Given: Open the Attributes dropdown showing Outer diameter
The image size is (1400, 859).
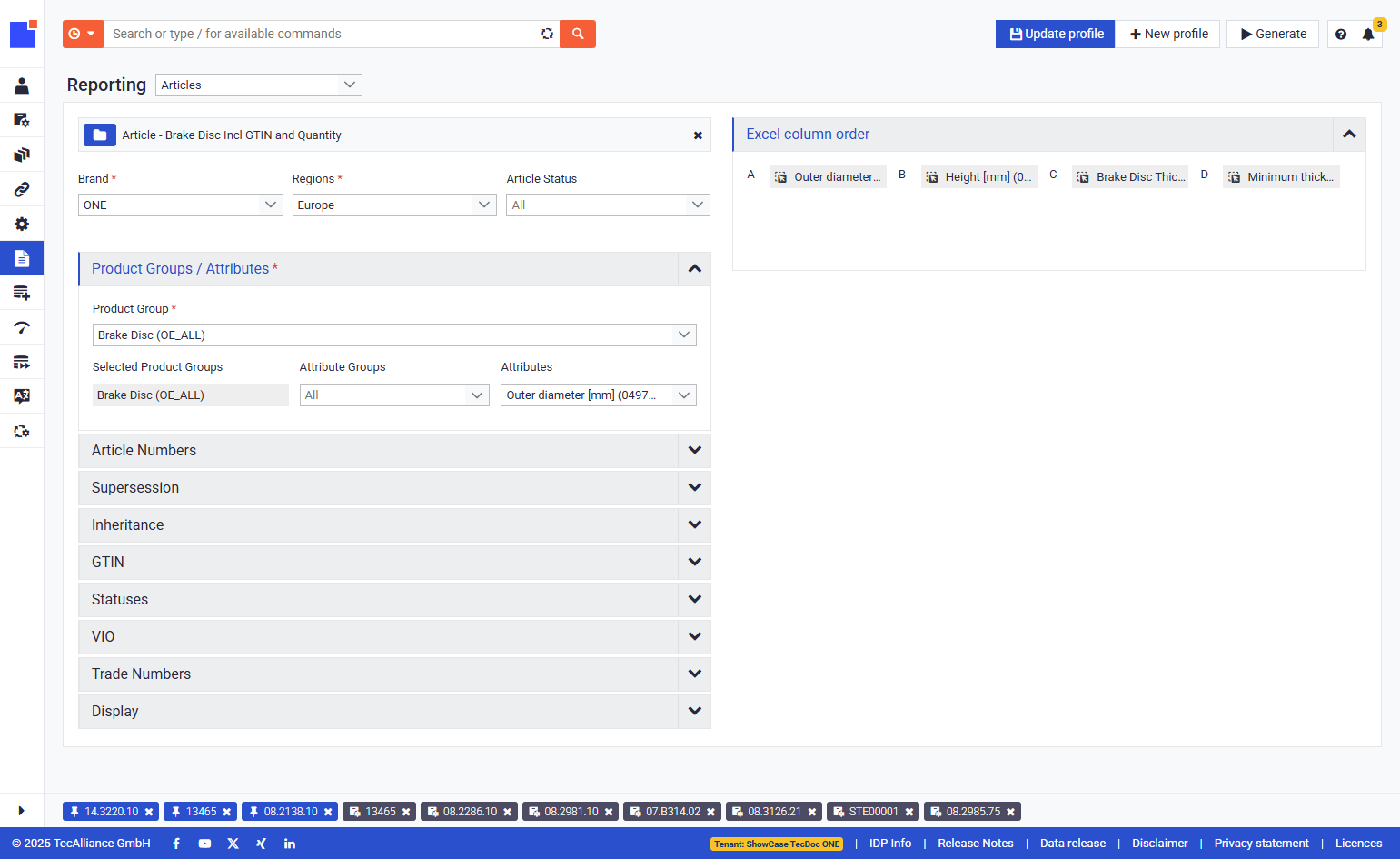Looking at the screenshot, I should [x=599, y=395].
